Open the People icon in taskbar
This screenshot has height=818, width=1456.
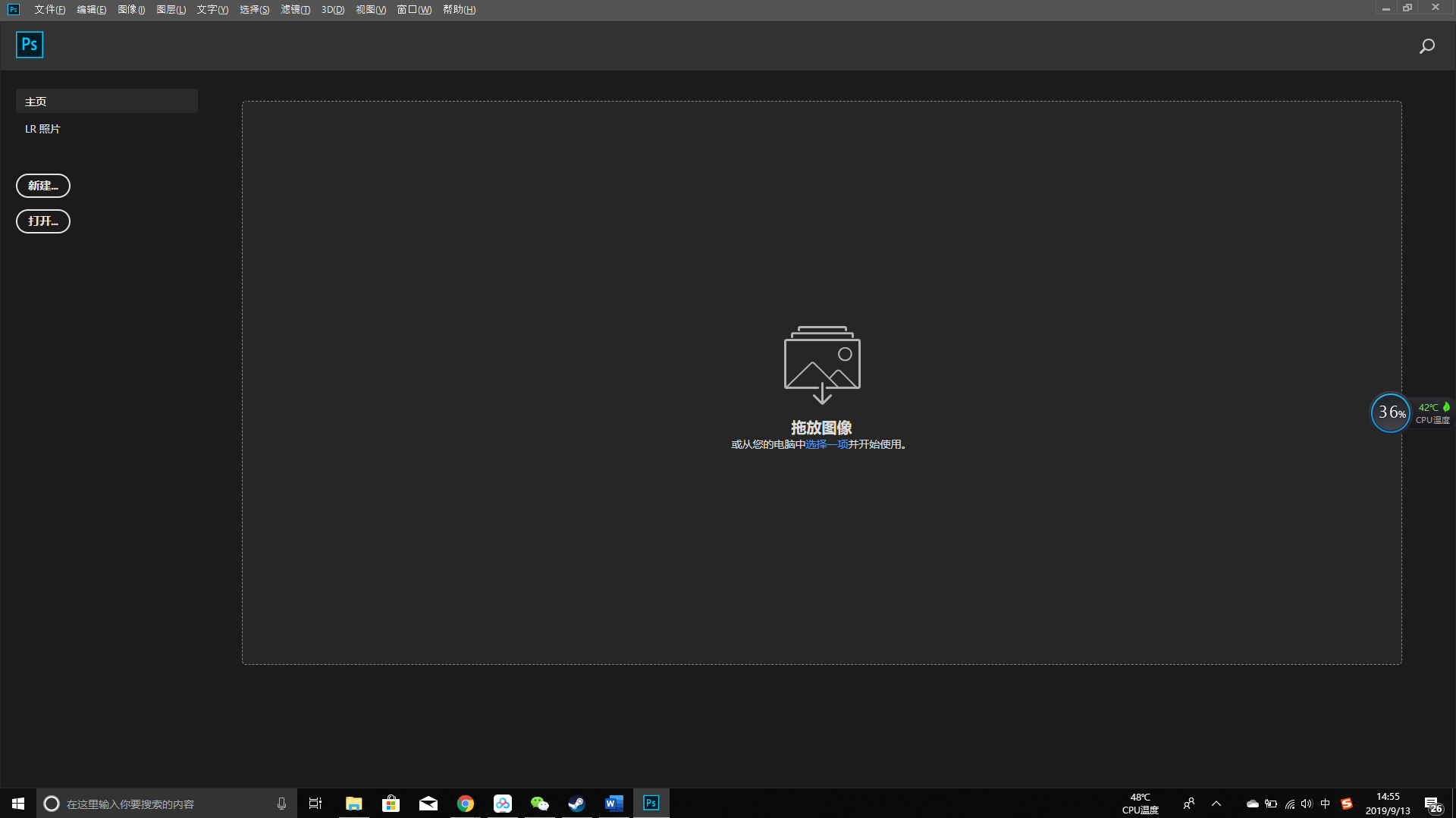(x=1188, y=804)
